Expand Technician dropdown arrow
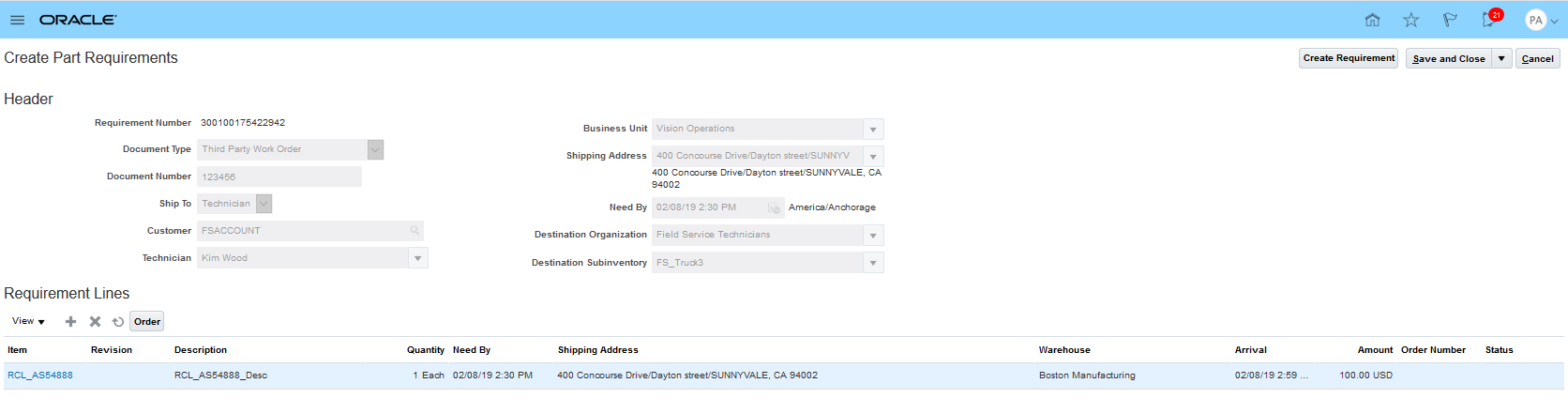 pyautogui.click(x=417, y=258)
